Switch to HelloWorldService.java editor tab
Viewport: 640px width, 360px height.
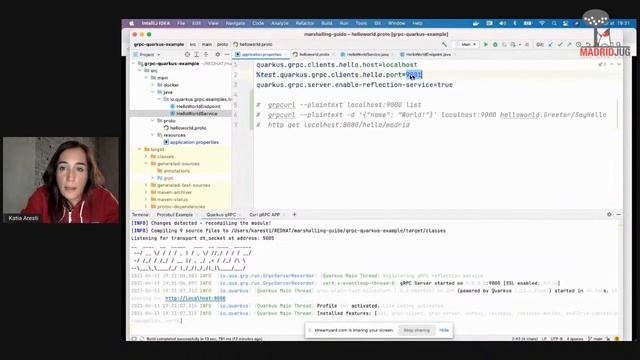tap(367, 54)
